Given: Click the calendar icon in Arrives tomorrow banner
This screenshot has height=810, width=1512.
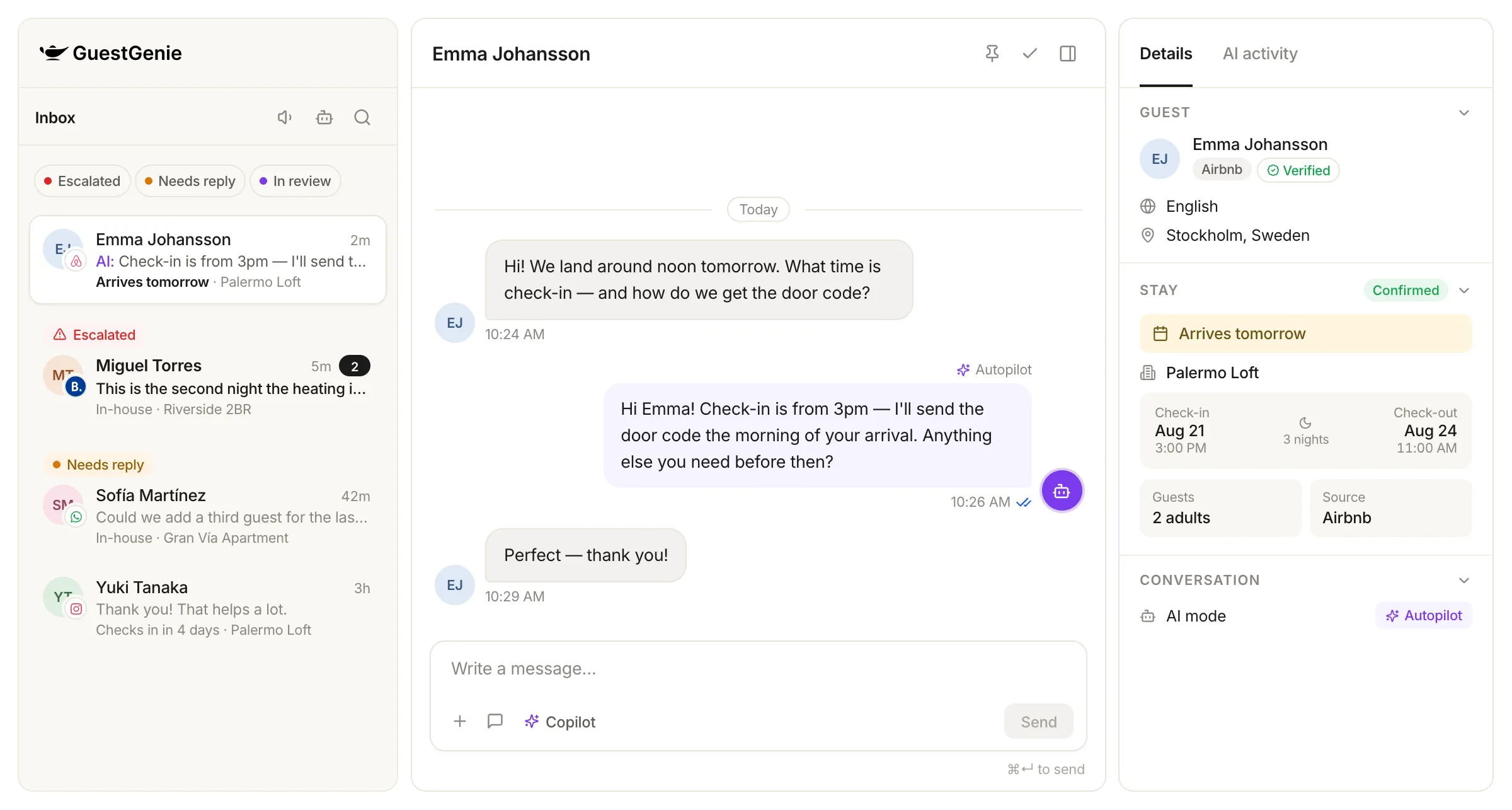Looking at the screenshot, I should click(1160, 333).
